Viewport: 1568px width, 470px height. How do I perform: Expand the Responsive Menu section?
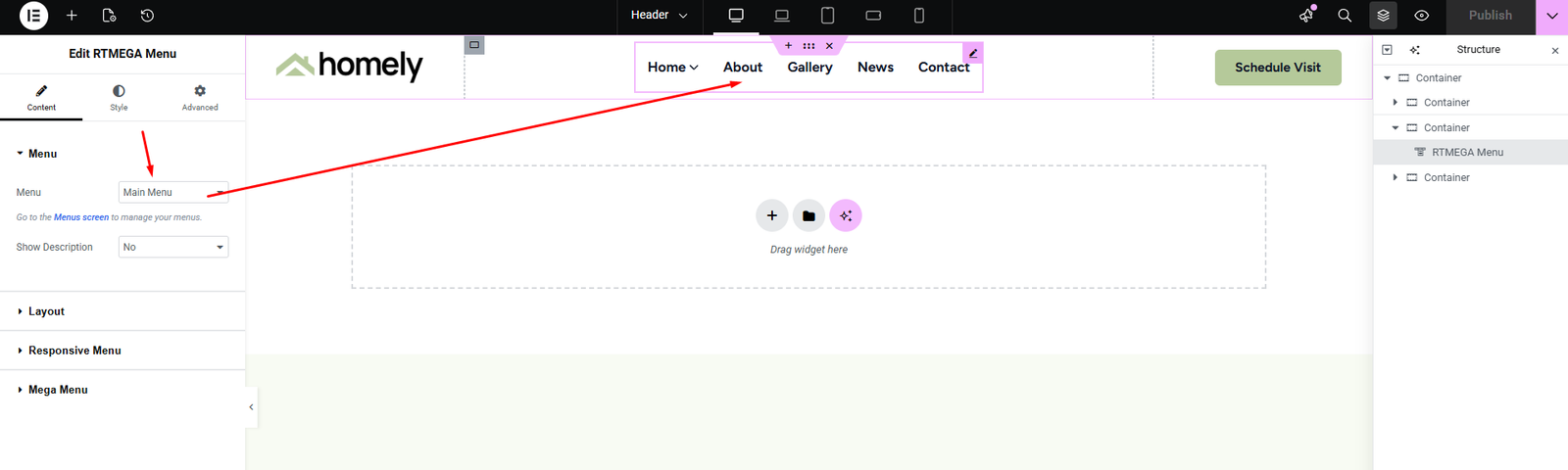tap(74, 351)
